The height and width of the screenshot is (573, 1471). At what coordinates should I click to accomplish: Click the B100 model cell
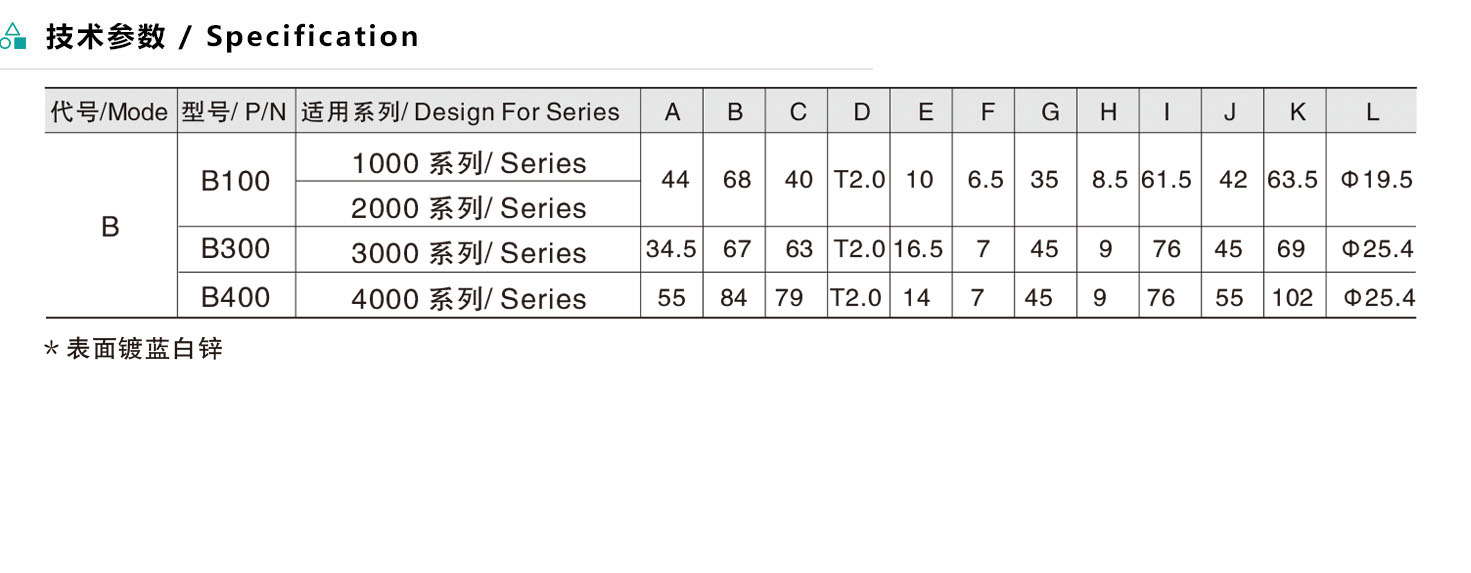[235, 181]
